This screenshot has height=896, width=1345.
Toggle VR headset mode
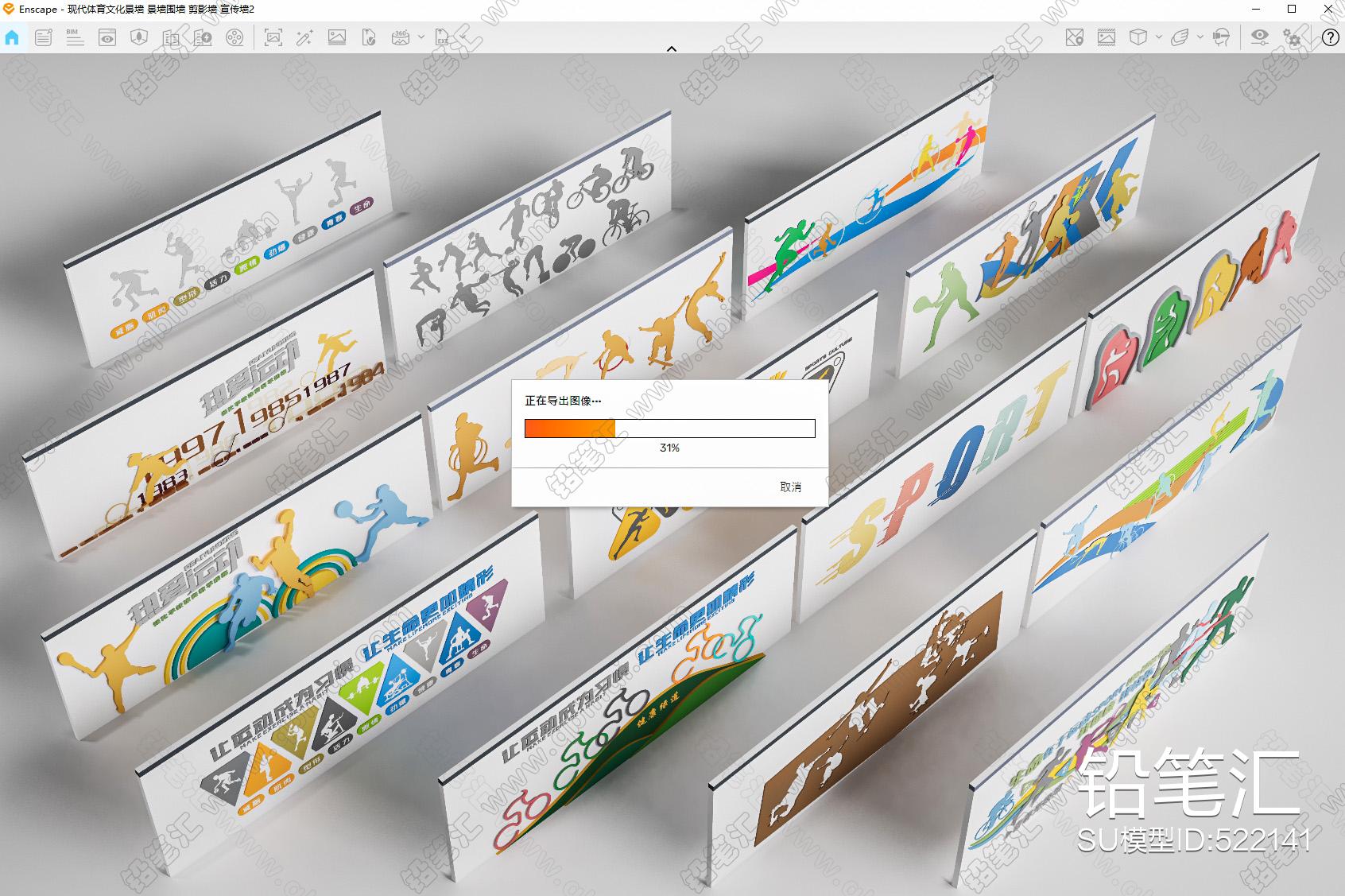click(1222, 37)
